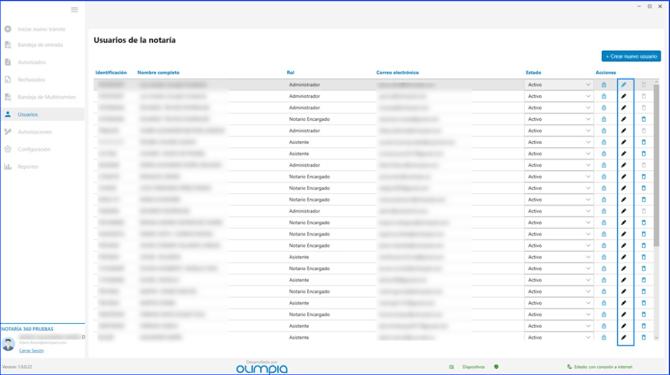This screenshot has height=375, width=670.
Task: Click the user avatar picture in the sidebar
Action: [9, 344]
